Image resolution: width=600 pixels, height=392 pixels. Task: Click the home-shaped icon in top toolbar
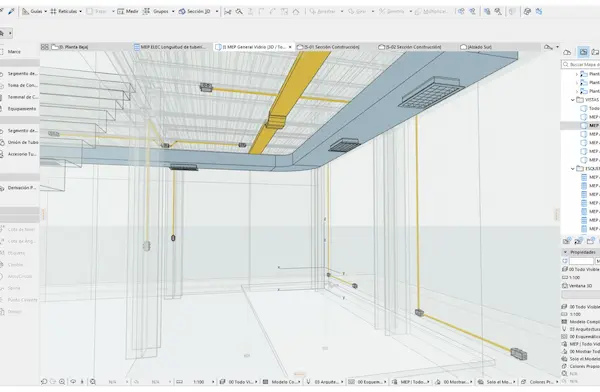coord(296,11)
